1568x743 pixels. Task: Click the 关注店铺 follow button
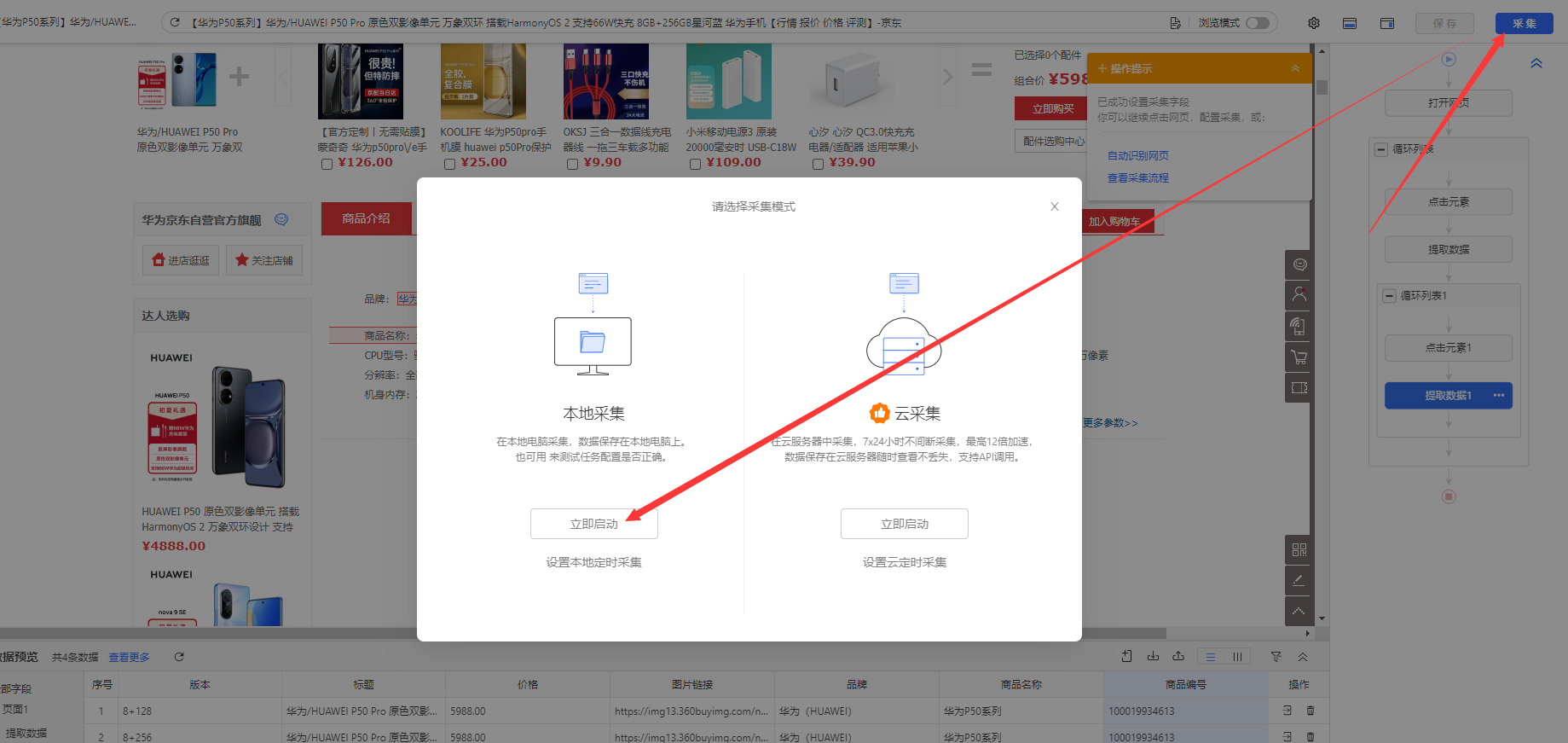pos(263,260)
